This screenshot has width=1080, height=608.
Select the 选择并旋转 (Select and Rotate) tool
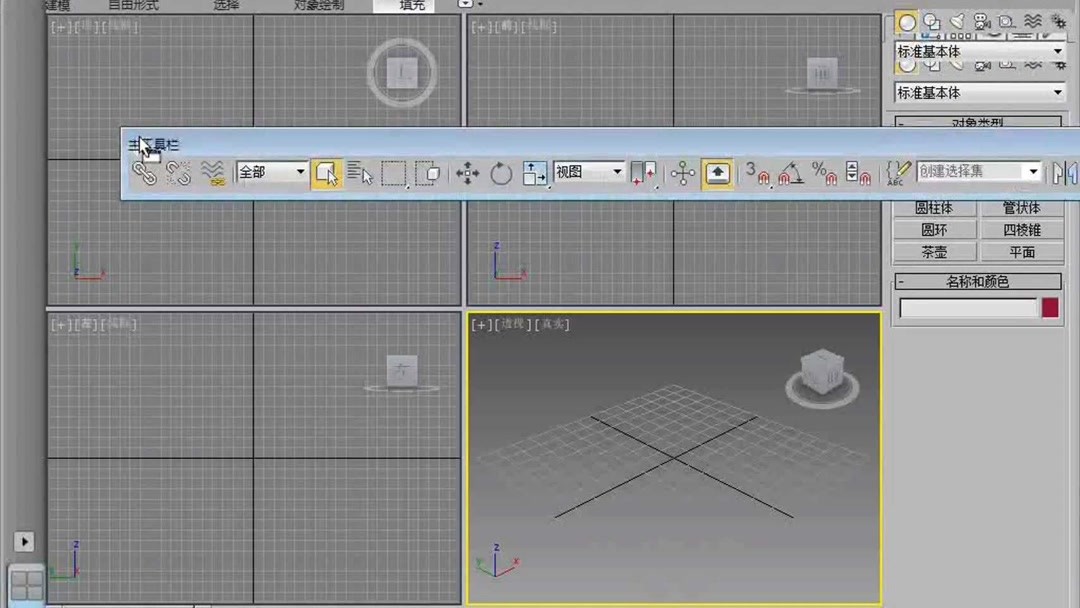coord(501,172)
